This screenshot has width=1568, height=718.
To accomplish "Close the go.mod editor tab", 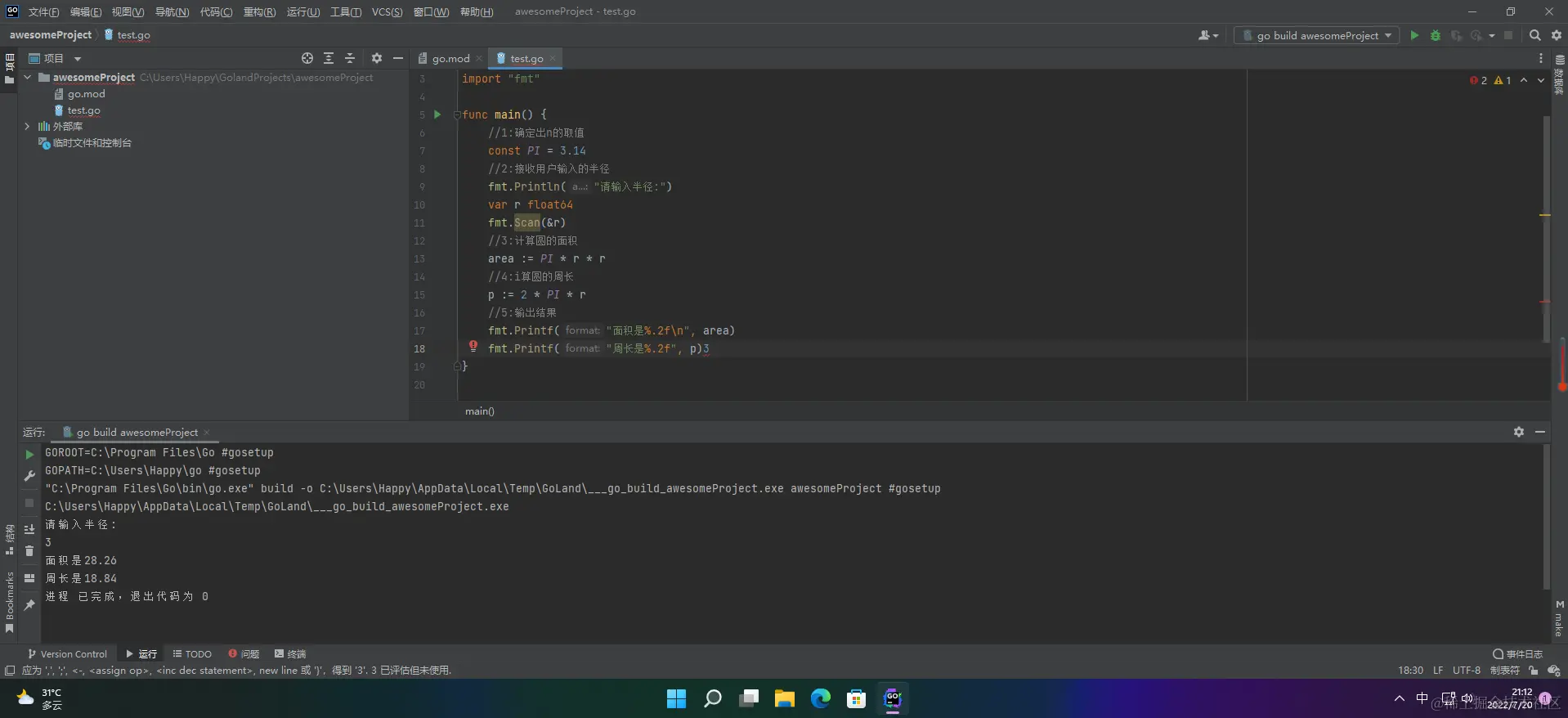I will (x=479, y=58).
